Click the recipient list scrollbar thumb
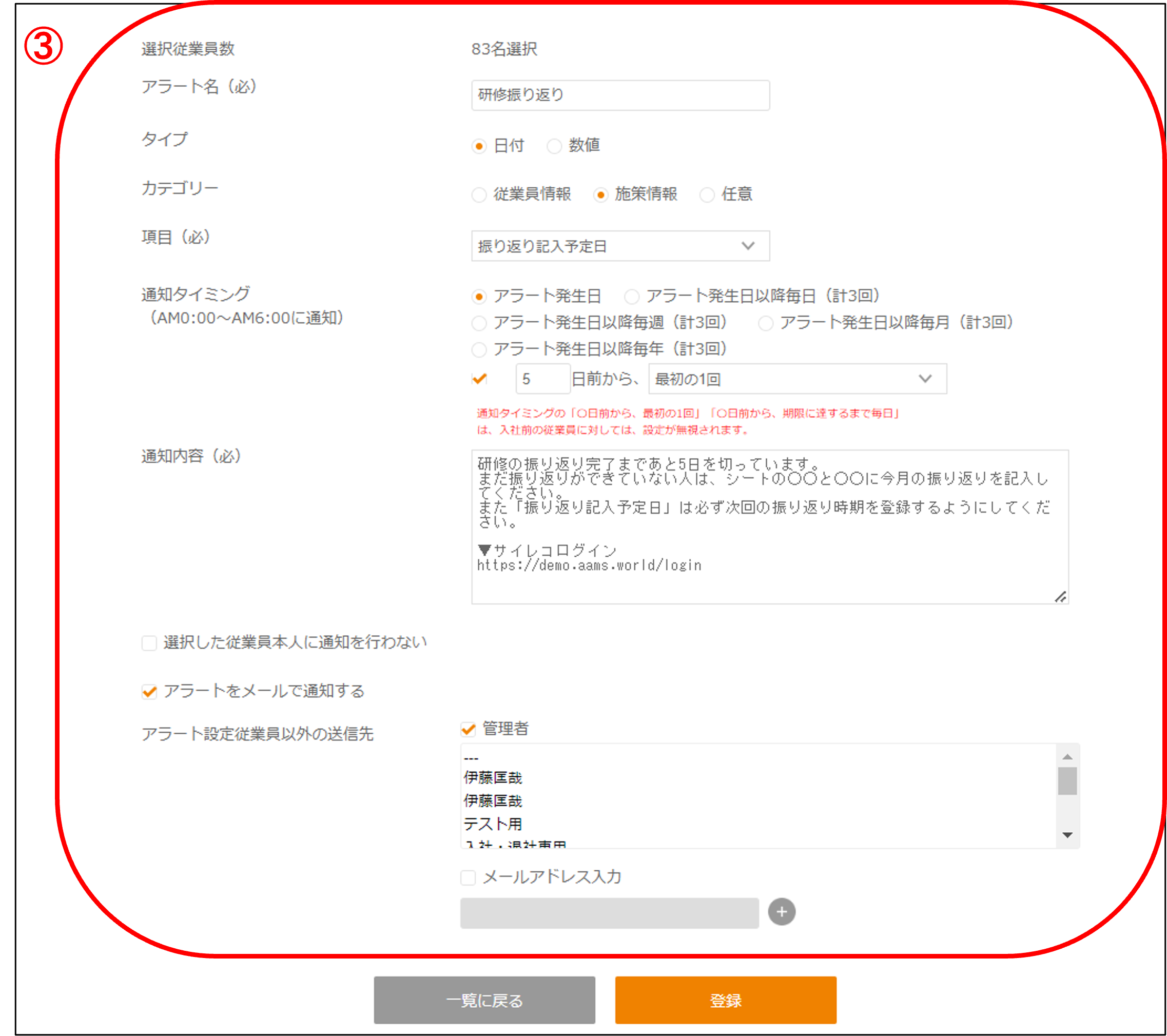Screen dimensions: 1167x1036 (1066, 781)
